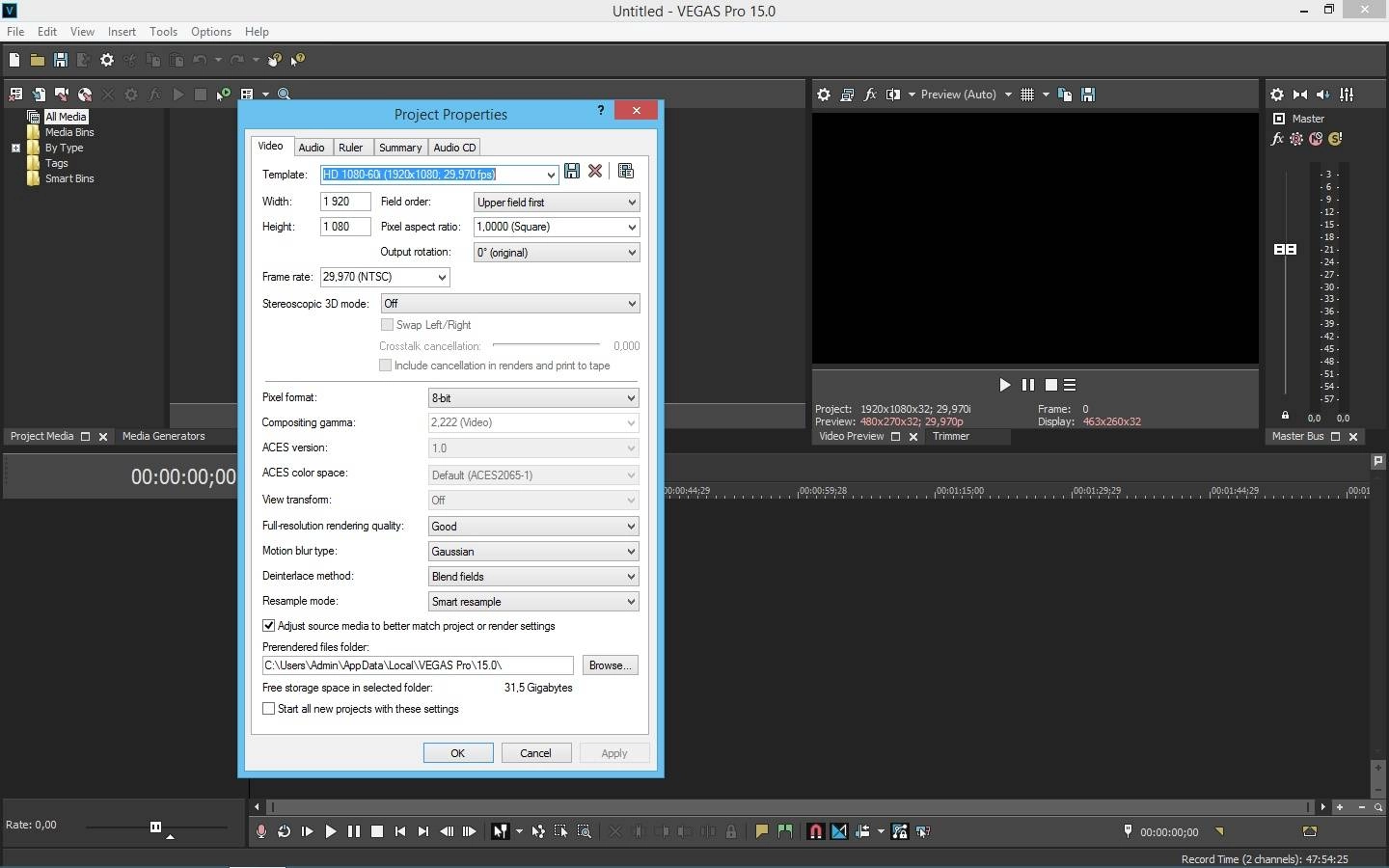Click the Width input field
This screenshot has height=868, width=1389.
(345, 202)
